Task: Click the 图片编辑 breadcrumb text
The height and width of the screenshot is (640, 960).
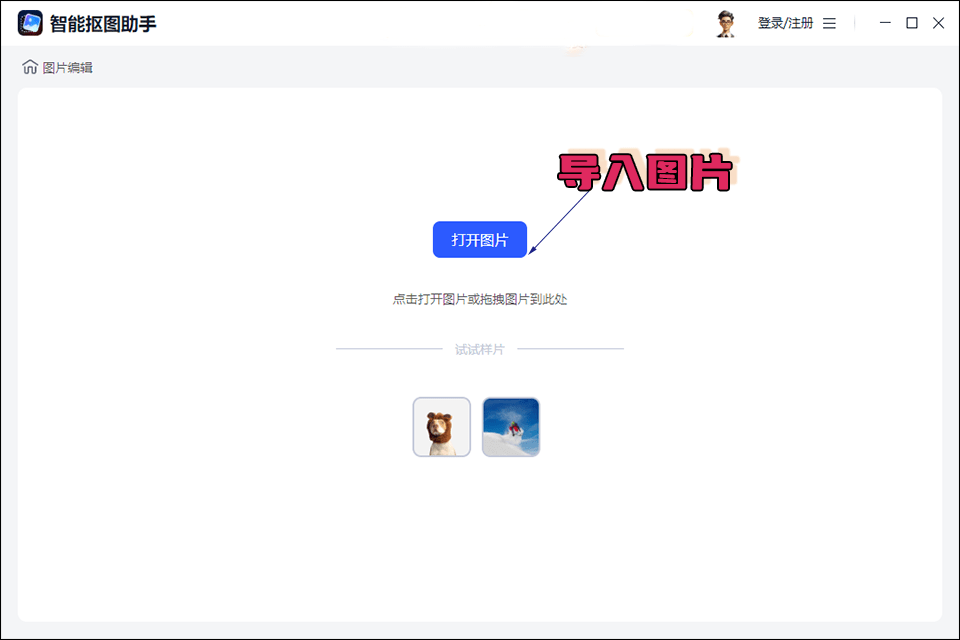Action: [67, 67]
